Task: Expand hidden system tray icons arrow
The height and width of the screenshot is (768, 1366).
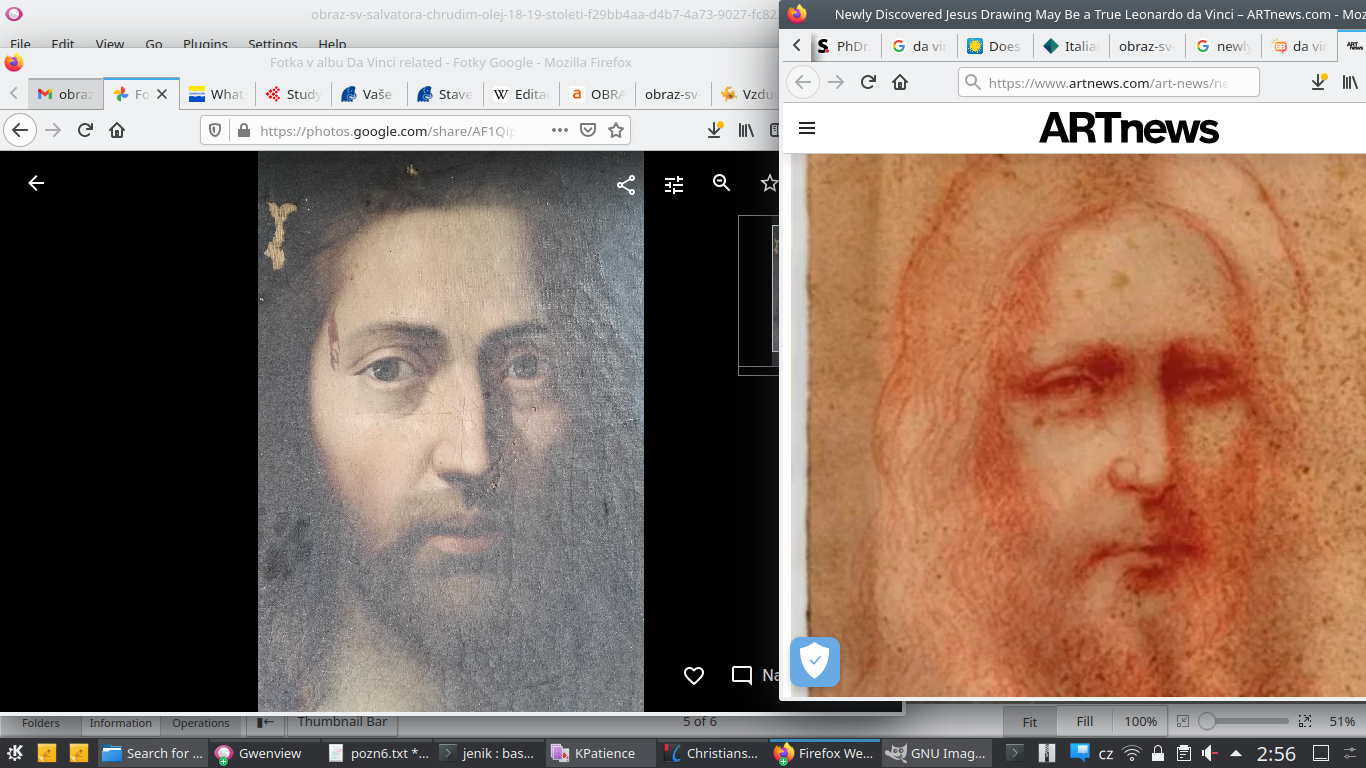Action: click(x=1236, y=753)
